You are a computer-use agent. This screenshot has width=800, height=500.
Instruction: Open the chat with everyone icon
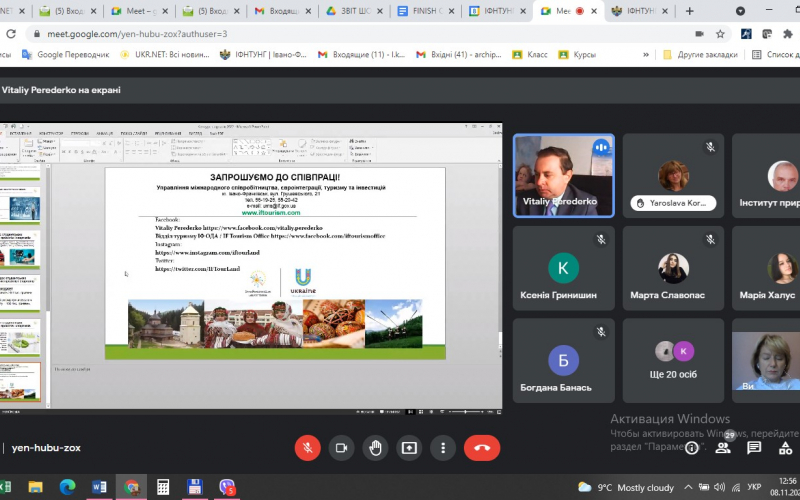[x=754, y=448]
